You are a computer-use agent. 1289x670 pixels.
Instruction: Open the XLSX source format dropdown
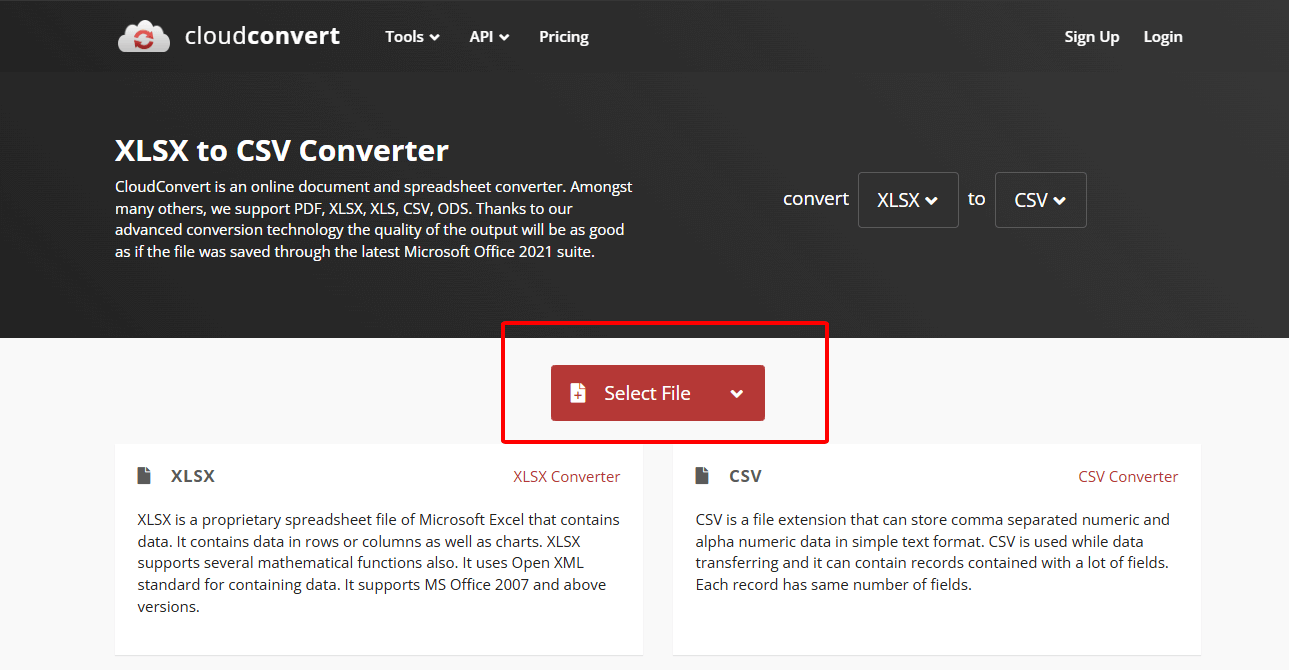click(x=908, y=200)
